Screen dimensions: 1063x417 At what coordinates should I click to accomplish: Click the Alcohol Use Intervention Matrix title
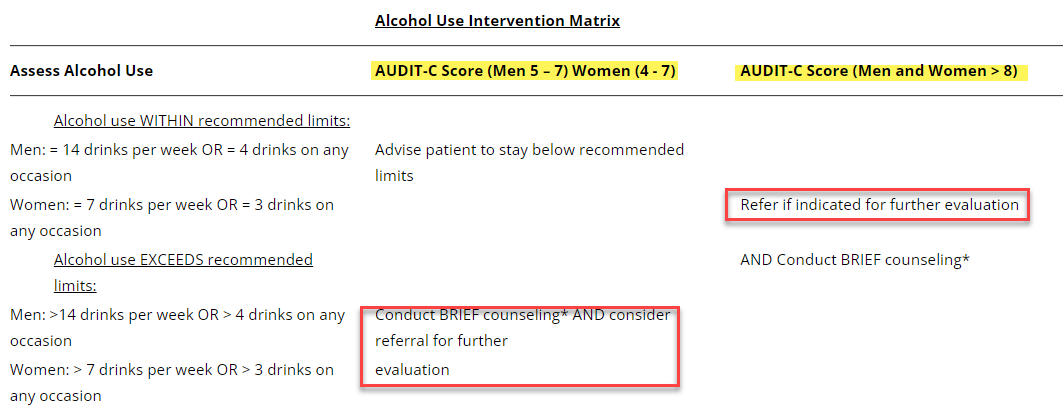(497, 20)
